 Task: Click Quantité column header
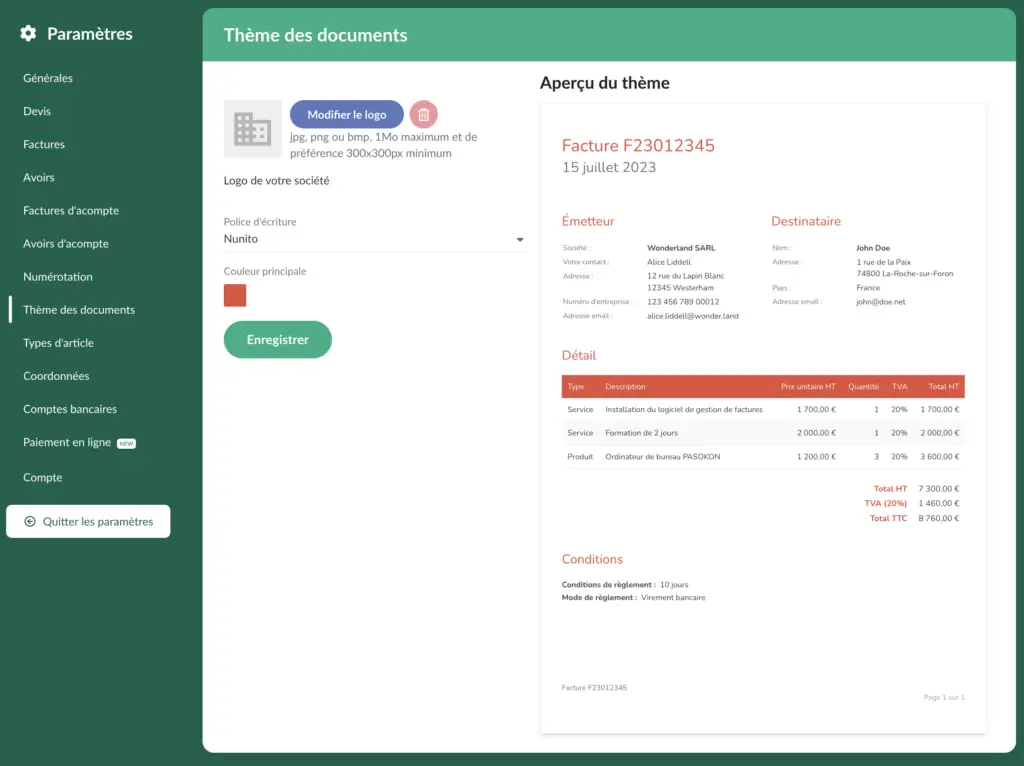[863, 387]
